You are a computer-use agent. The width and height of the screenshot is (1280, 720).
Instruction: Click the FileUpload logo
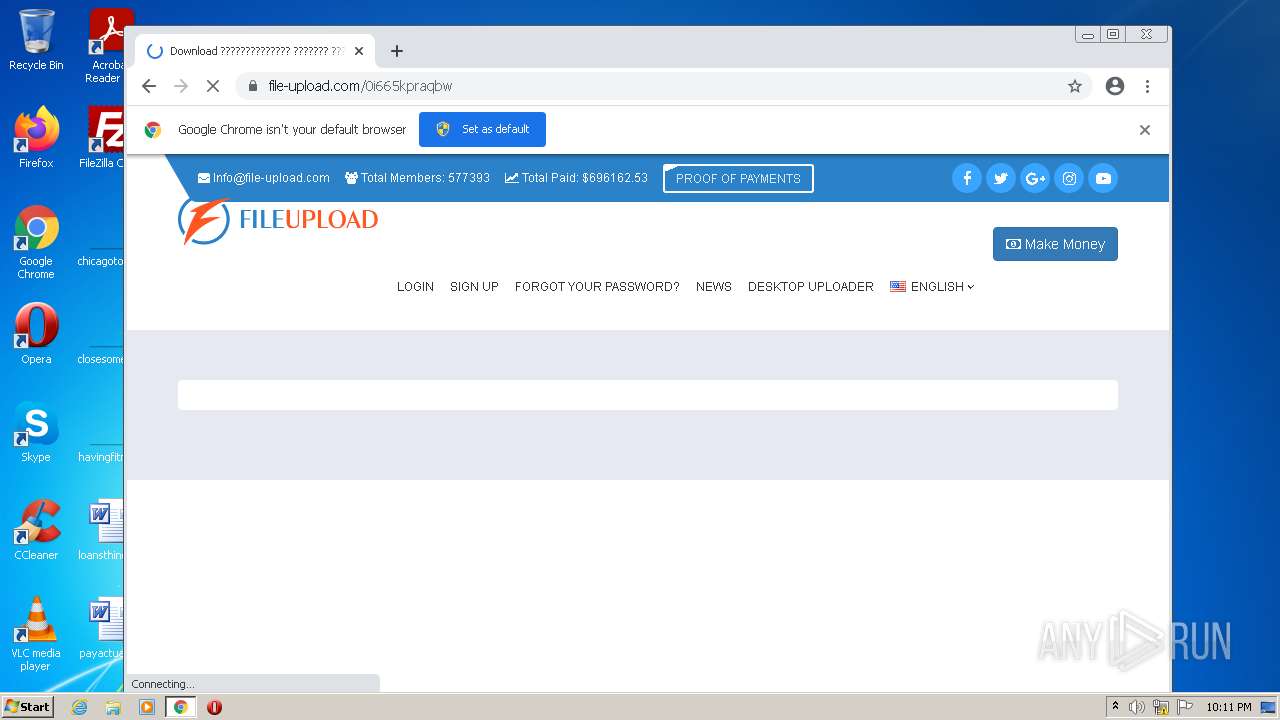click(x=278, y=220)
